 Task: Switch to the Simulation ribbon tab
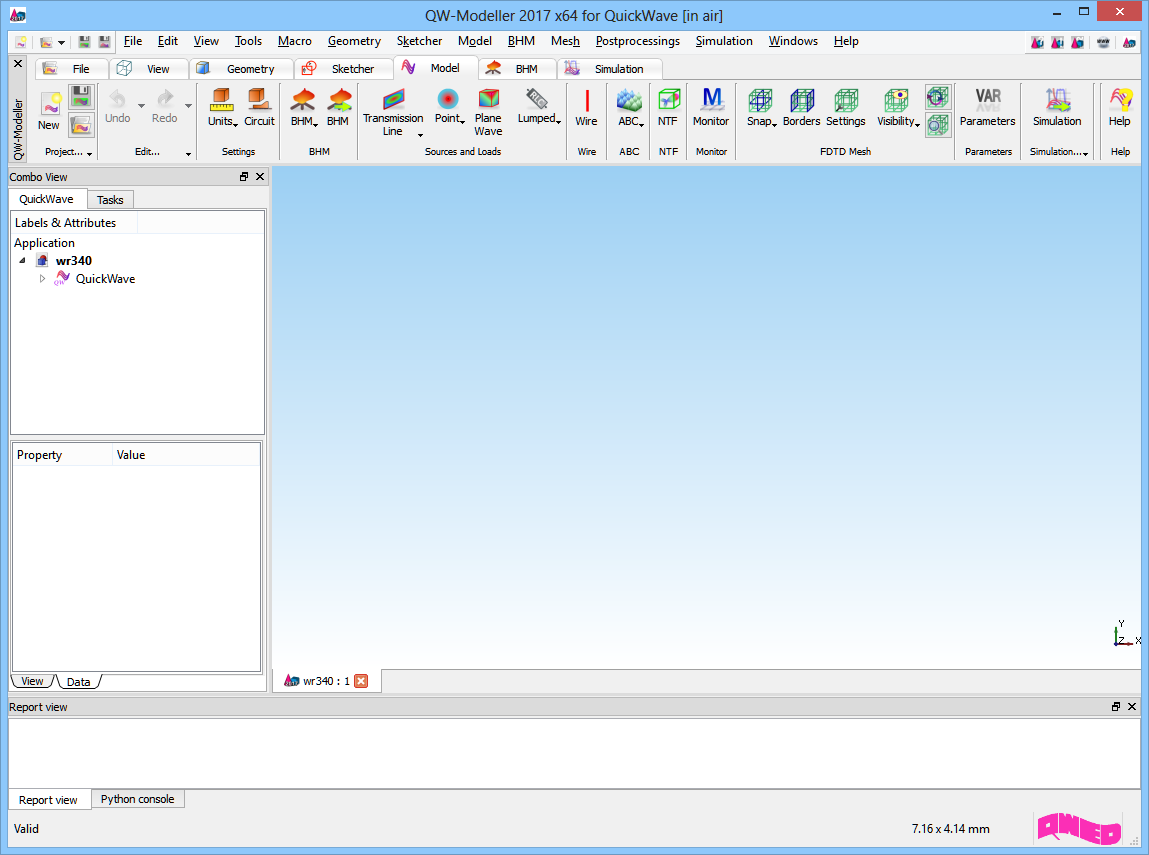click(x=610, y=69)
